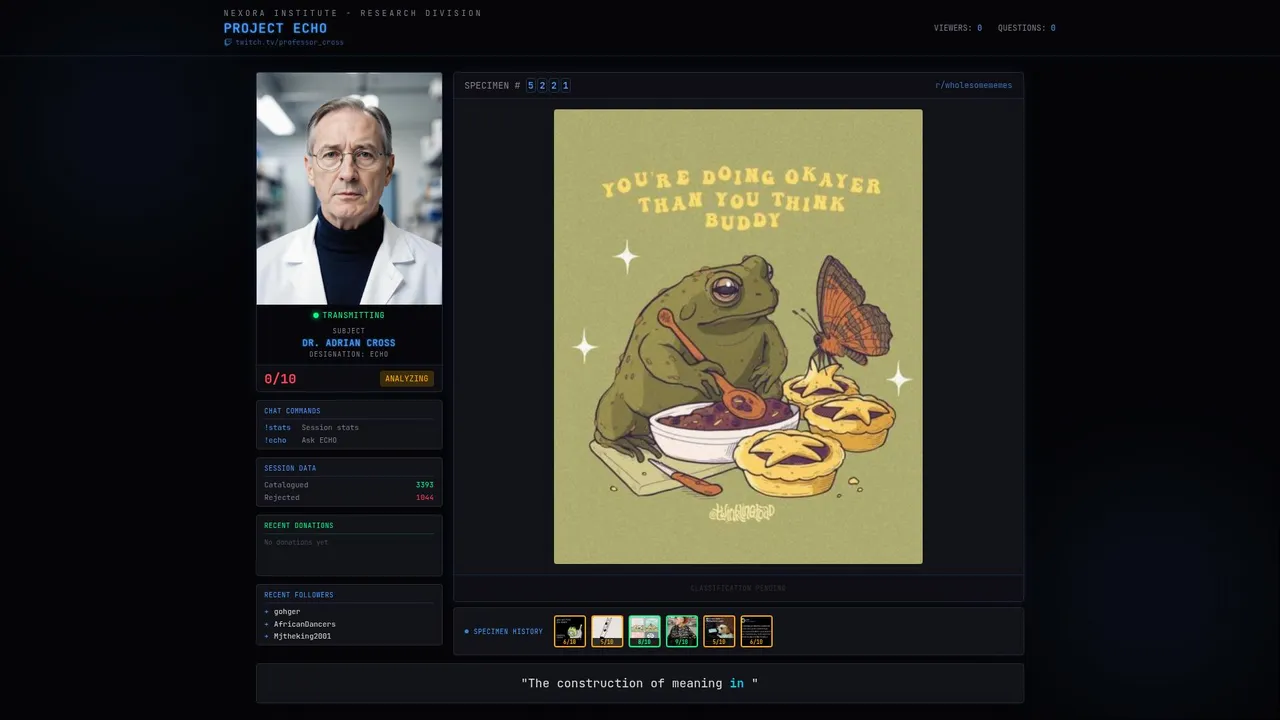Screen dimensions: 1280x720
Task: Open the history thumbnail rated 9/10
Action: pos(682,631)
